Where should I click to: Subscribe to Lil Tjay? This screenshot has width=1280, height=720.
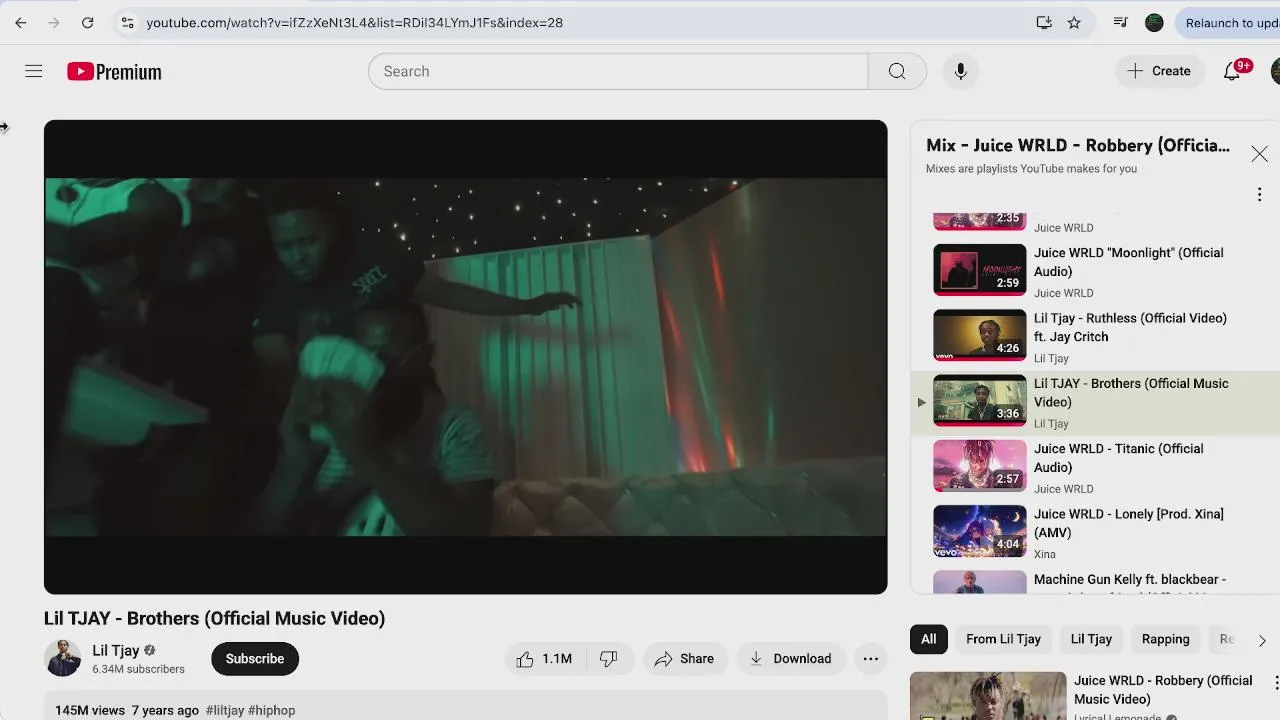(x=254, y=658)
